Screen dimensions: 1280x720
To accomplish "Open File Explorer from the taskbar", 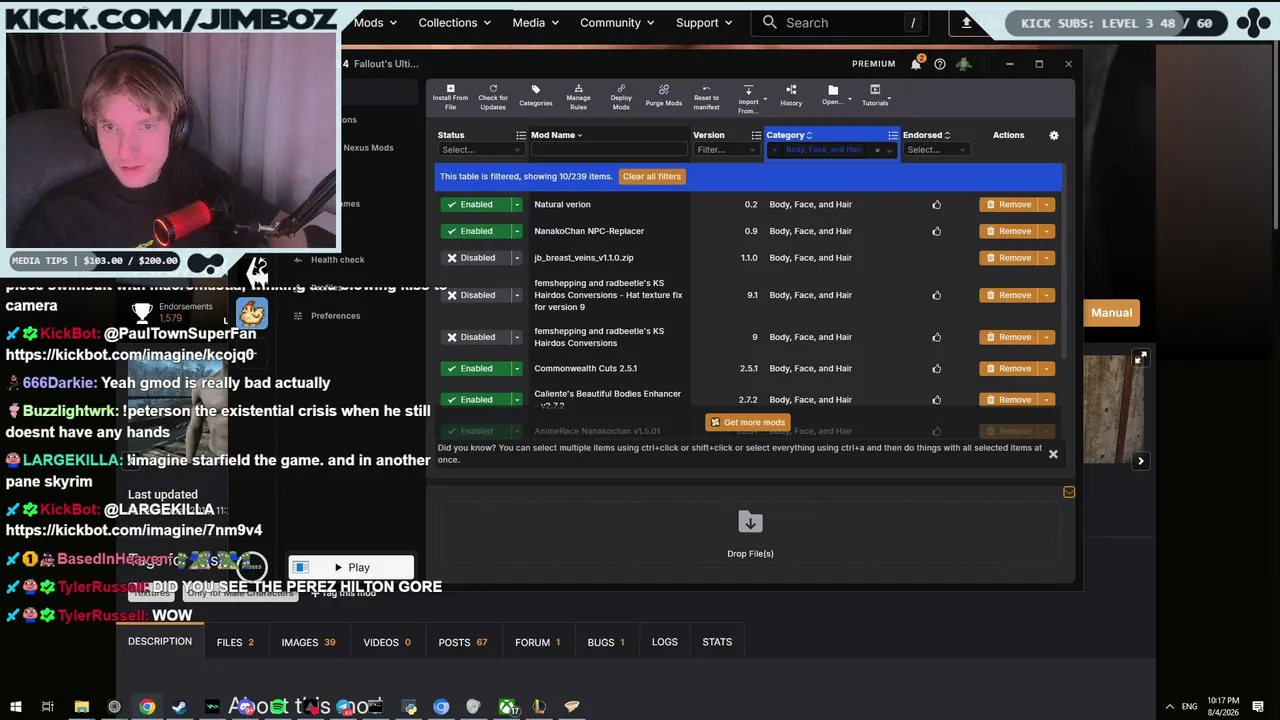I will [x=82, y=707].
